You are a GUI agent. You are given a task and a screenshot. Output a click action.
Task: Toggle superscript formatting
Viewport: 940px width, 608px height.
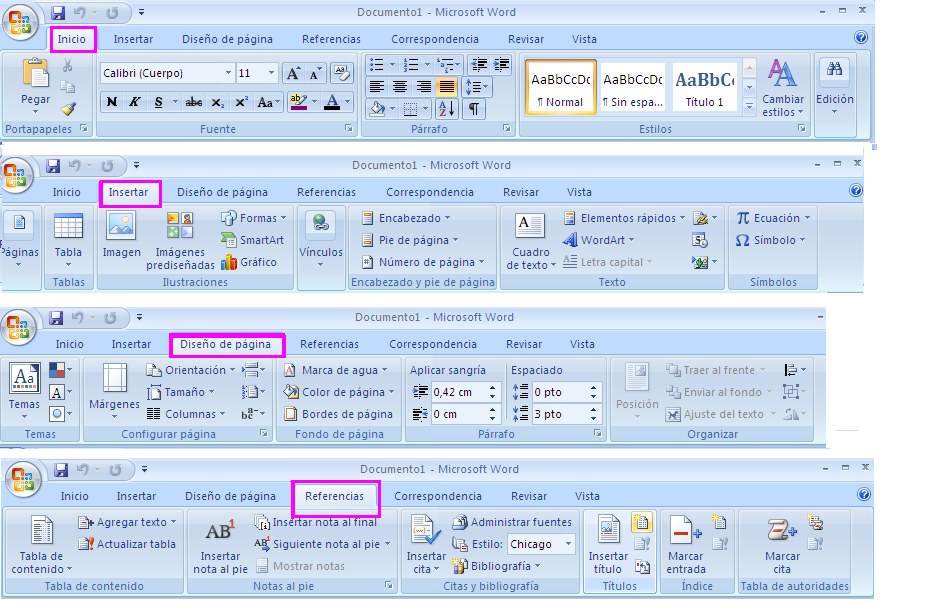coord(243,102)
